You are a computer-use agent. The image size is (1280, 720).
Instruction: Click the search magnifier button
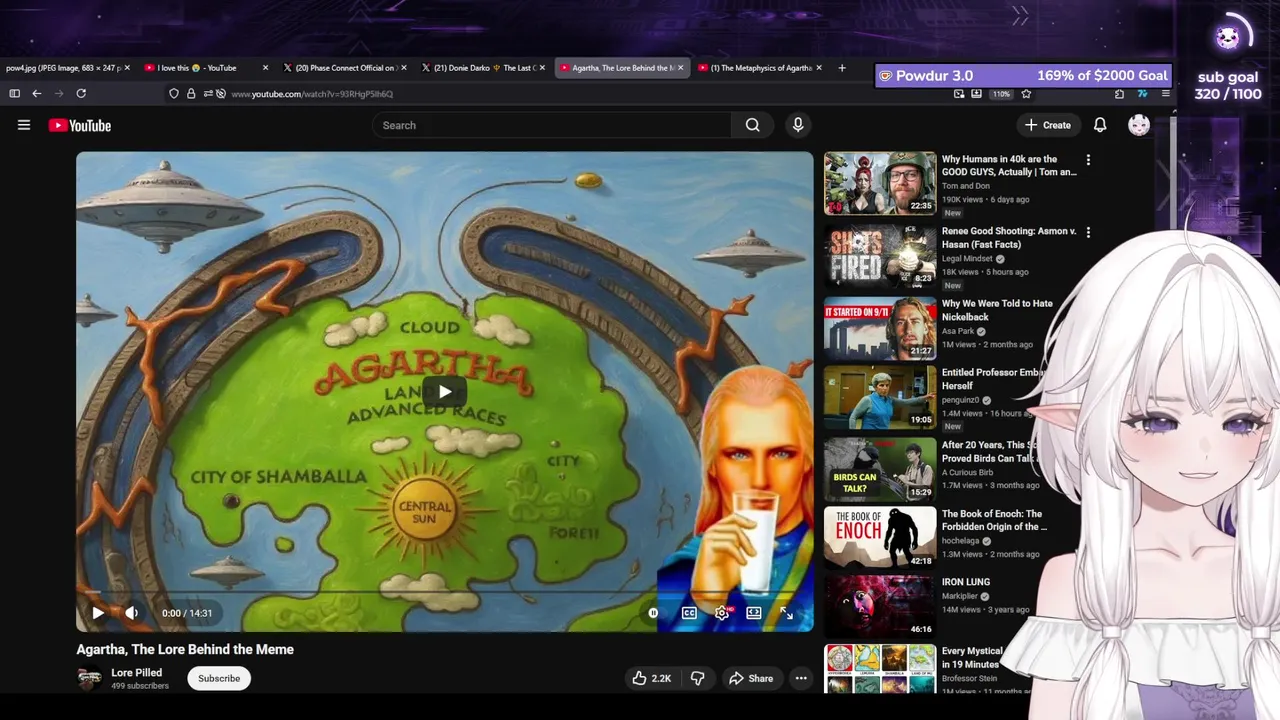click(752, 125)
